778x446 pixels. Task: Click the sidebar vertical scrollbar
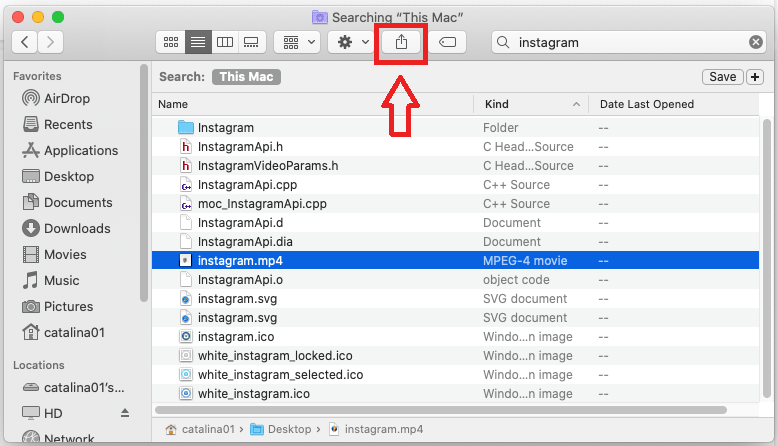click(x=144, y=183)
